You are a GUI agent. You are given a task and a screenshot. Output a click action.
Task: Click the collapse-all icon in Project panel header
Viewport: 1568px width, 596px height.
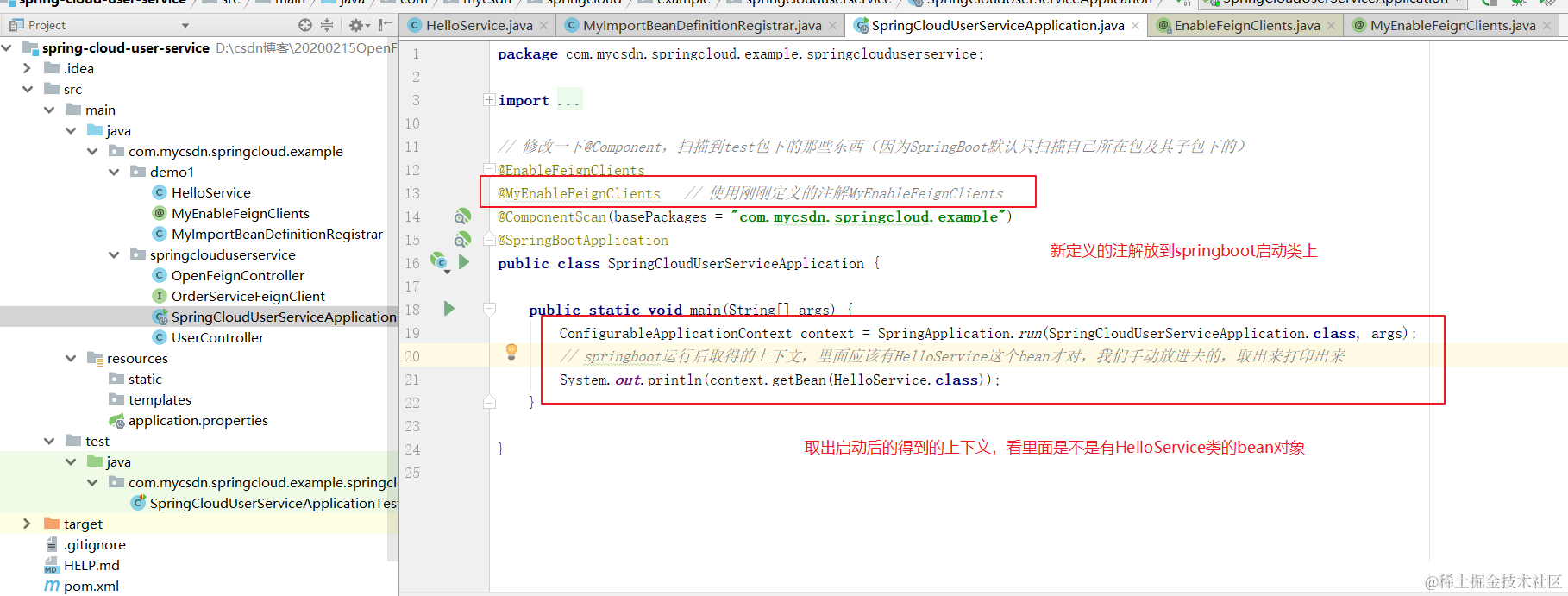(x=327, y=25)
